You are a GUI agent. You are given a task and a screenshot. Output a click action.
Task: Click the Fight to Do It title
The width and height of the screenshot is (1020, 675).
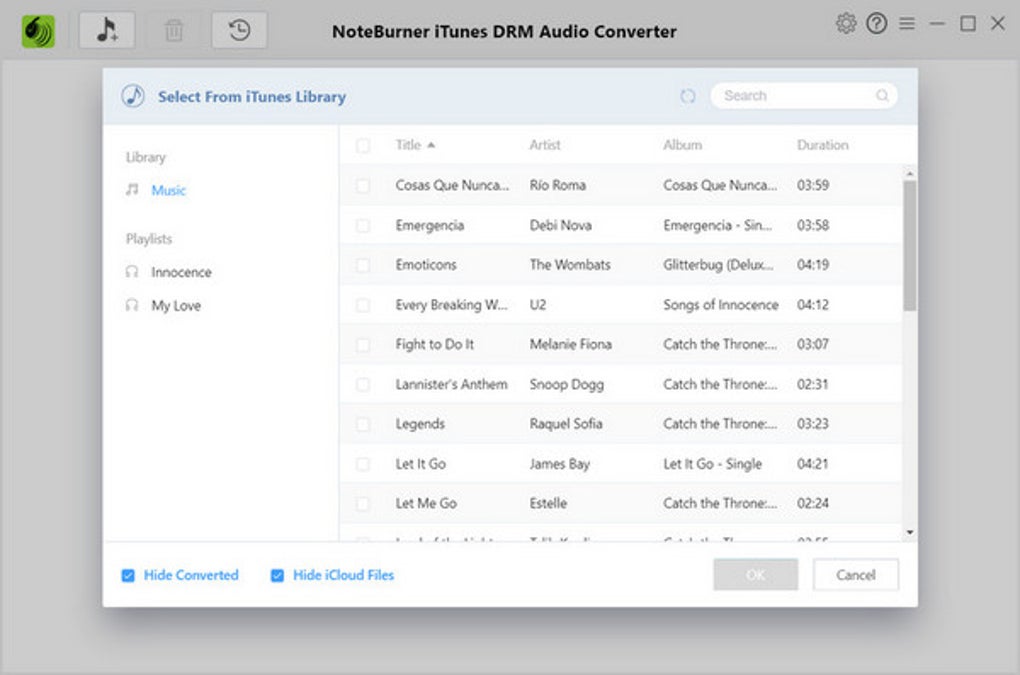(x=435, y=344)
